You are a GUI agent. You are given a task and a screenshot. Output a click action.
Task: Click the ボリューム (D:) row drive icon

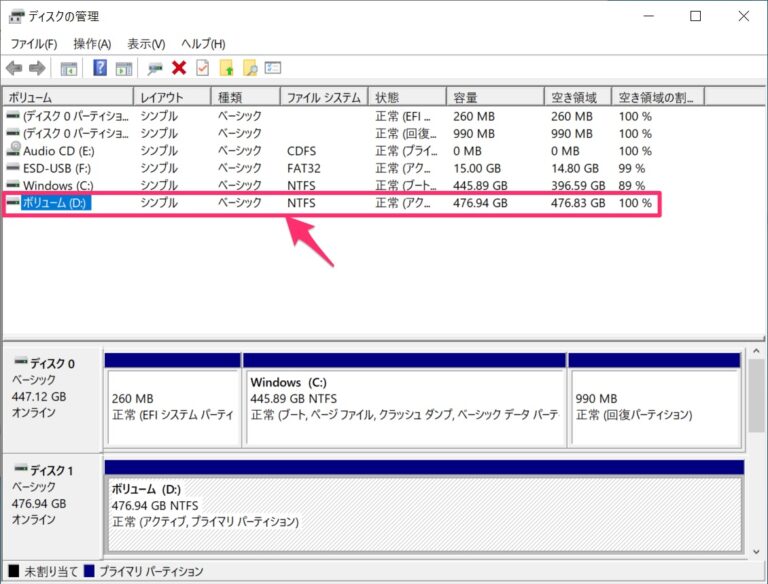(x=13, y=202)
